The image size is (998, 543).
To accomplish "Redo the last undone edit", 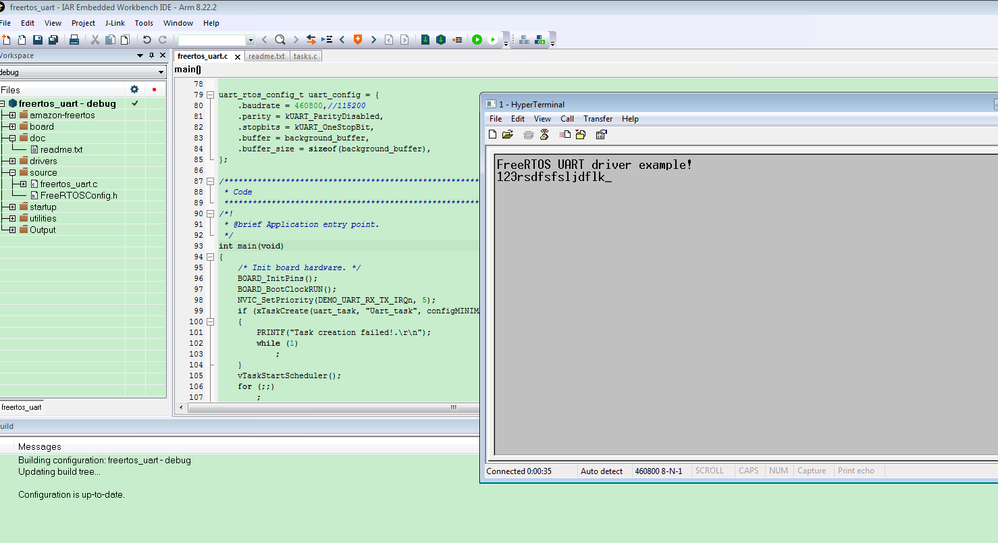I will click(162, 39).
